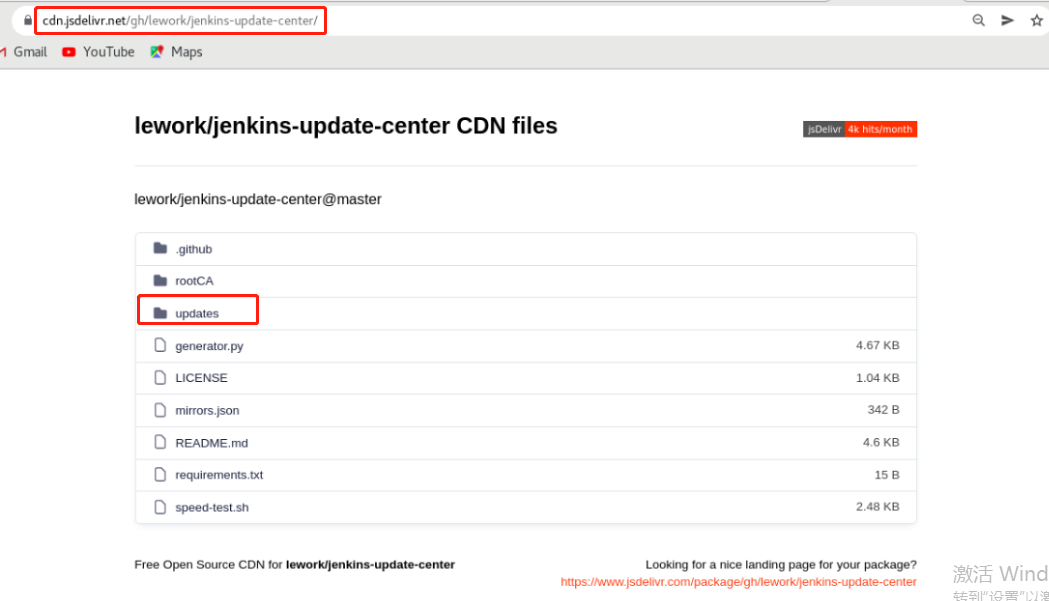Screen dimensions: 1049x601
Task: Open README.md file
Action: 211,443
